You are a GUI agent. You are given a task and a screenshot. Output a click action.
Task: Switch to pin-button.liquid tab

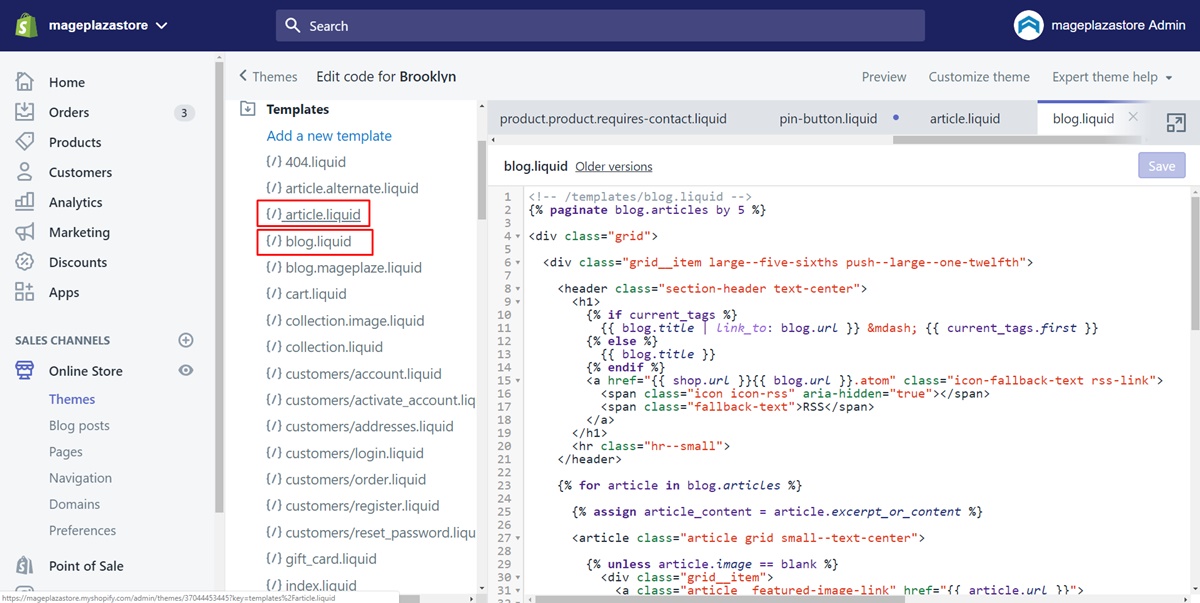[x=828, y=118]
